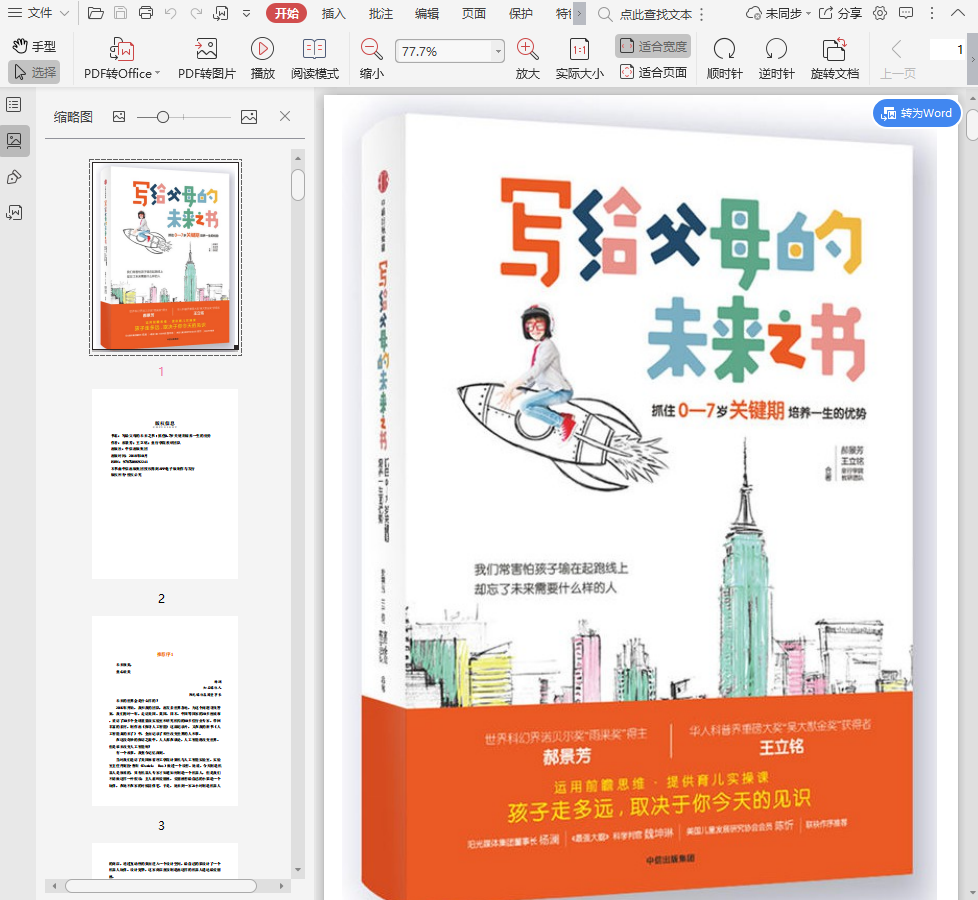Rotate view 顺时针 clockwise
Image resolution: width=978 pixels, height=900 pixels.
[x=724, y=59]
